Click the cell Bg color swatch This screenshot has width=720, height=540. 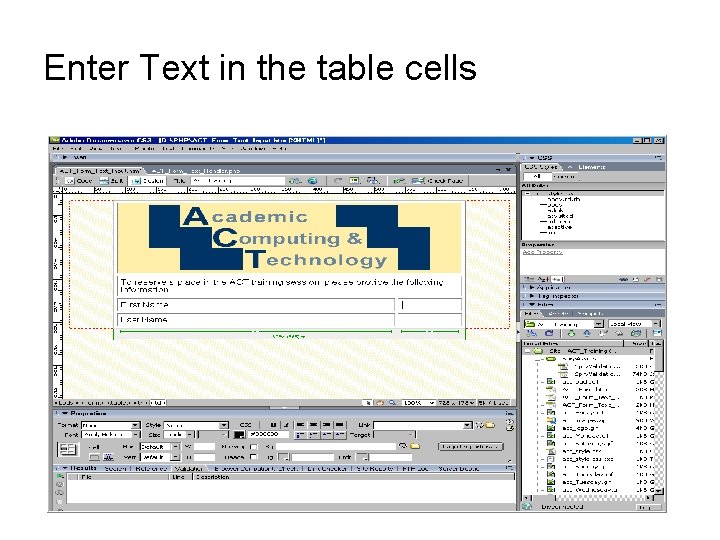pyautogui.click(x=284, y=457)
